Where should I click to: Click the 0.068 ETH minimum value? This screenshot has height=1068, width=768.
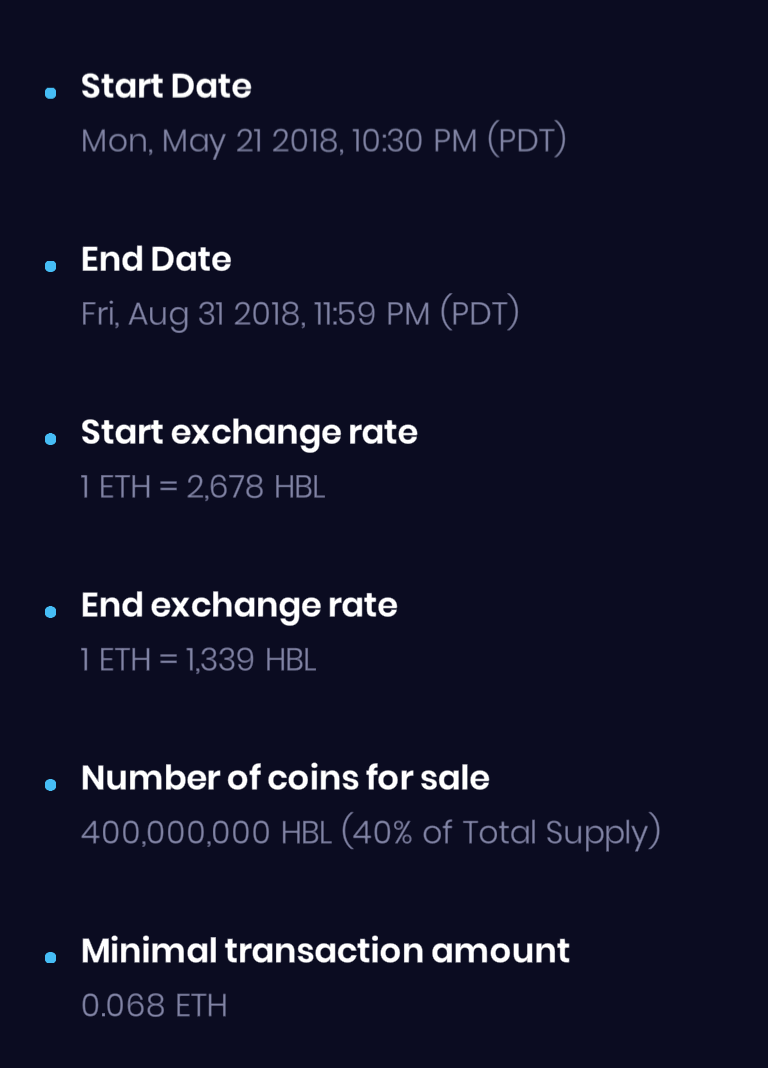154,1006
